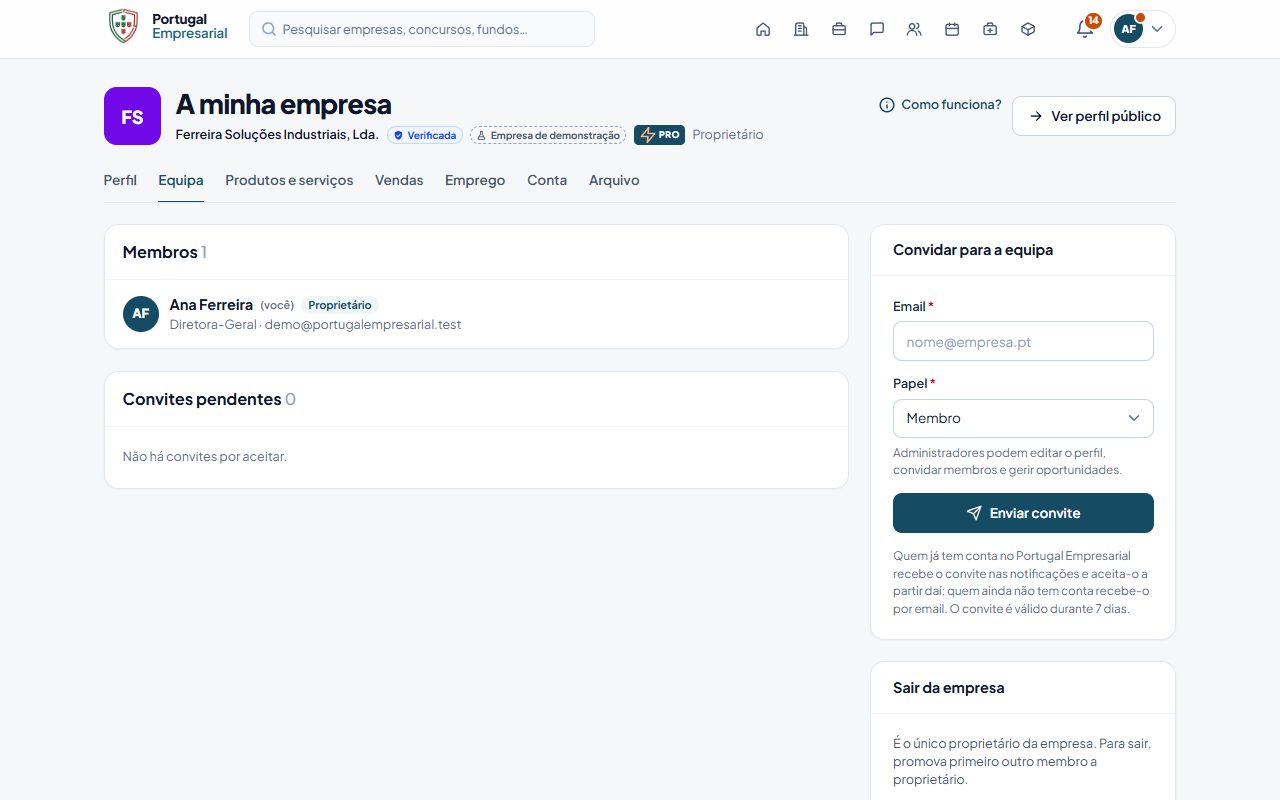Open the AF user account menu
Viewport: 1280px width, 800px height.
1143,29
